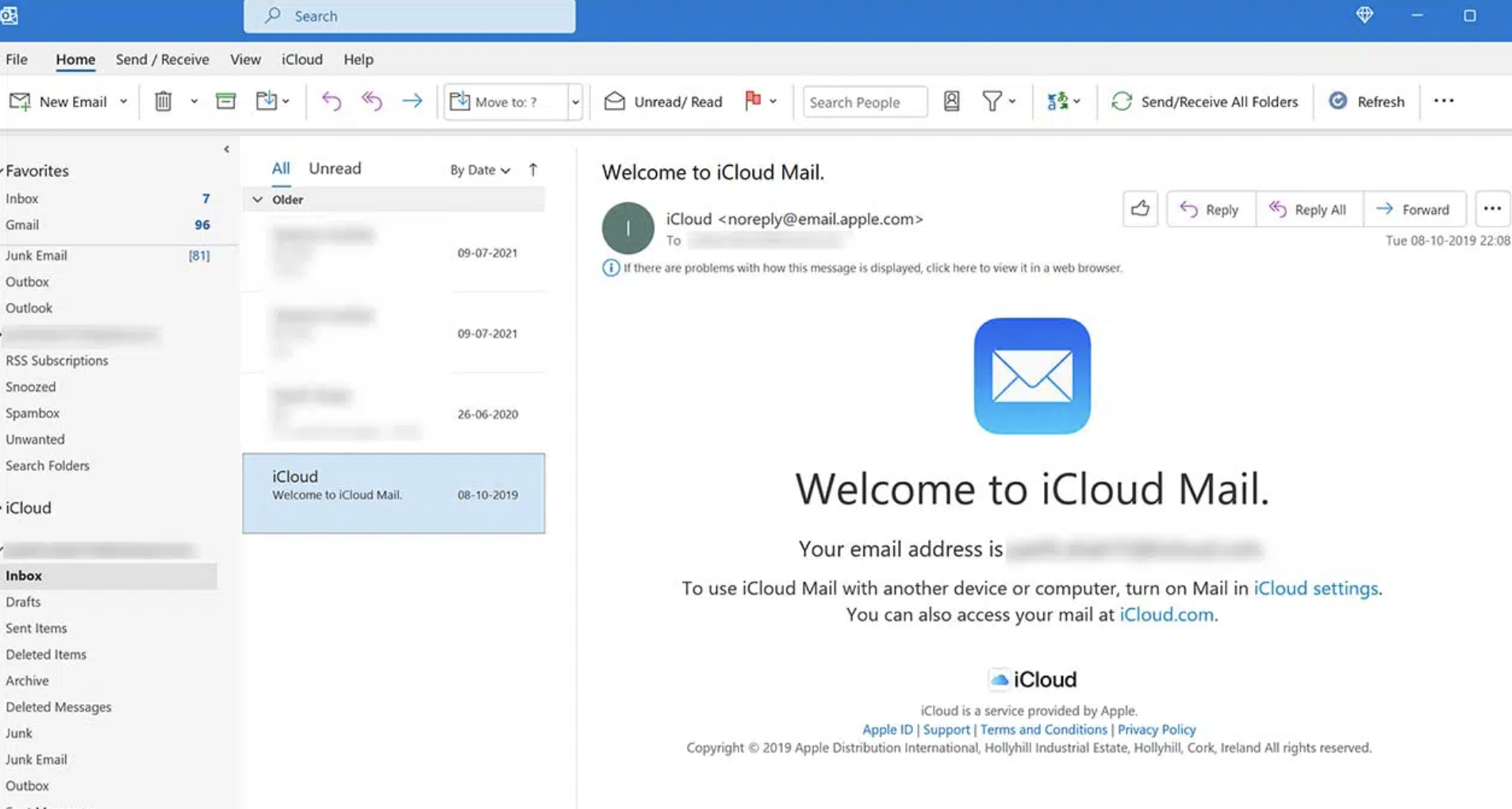Screen dimensions: 1512x809
Task: Expand the Quick Steps gallery dropdown
Action: (575, 102)
